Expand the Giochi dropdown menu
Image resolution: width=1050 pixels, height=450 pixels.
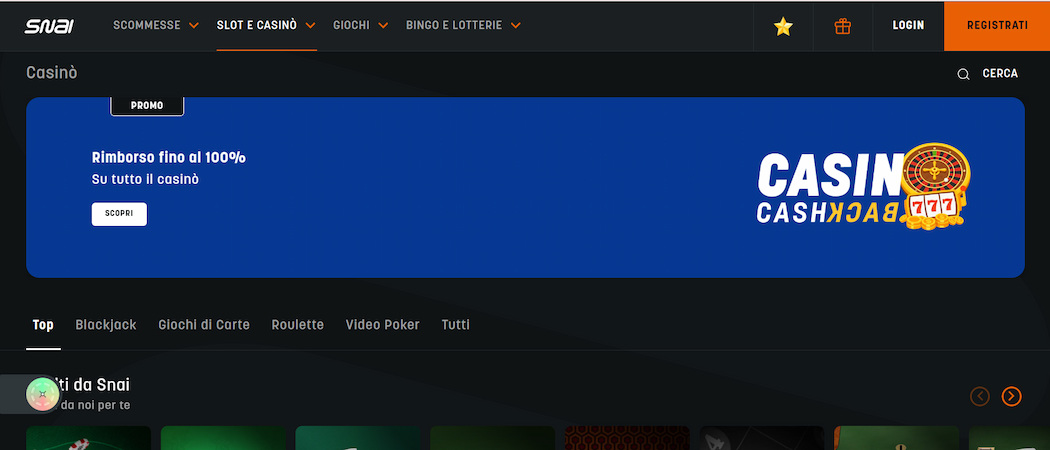(360, 25)
